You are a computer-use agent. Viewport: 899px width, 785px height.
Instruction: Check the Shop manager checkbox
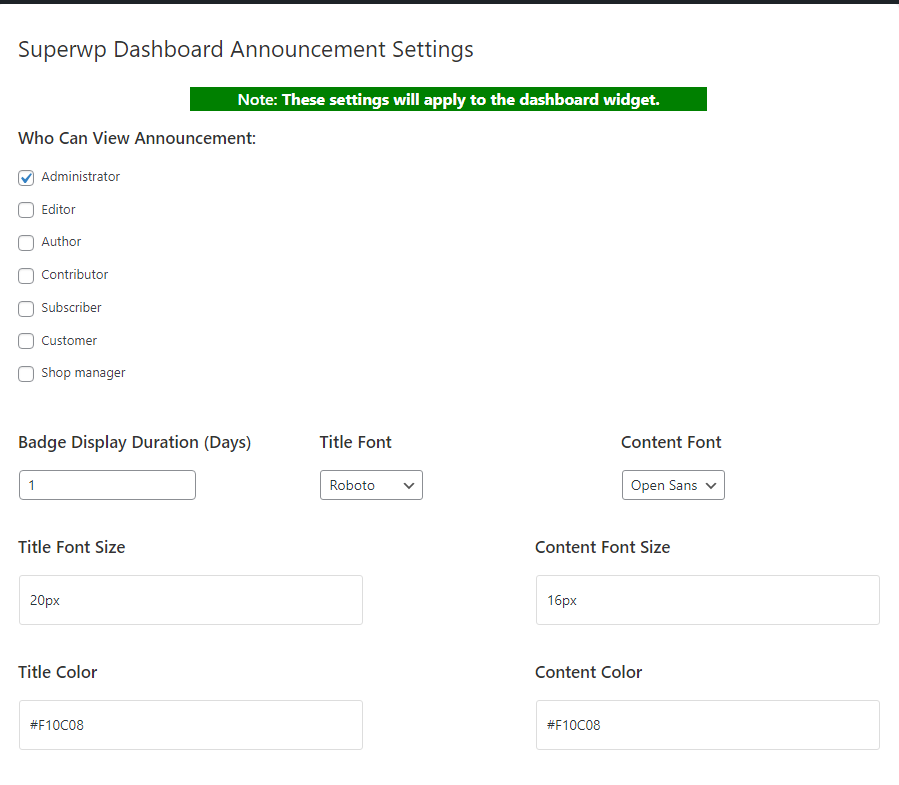click(26, 374)
